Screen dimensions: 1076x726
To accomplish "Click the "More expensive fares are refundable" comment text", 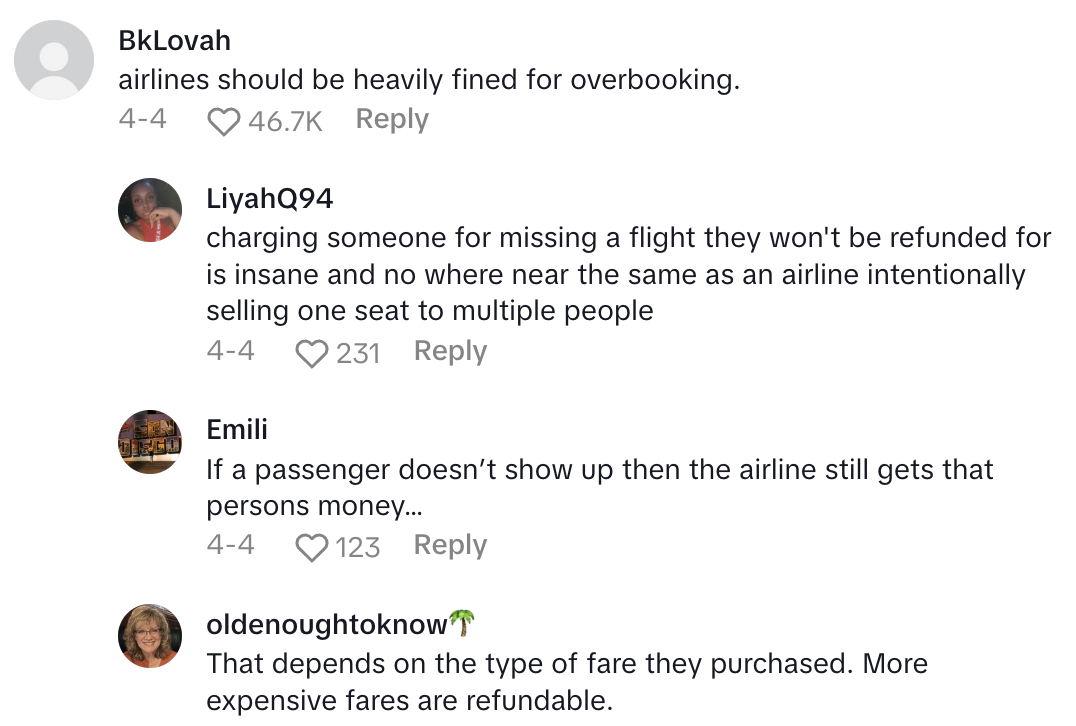I will 567,682.
